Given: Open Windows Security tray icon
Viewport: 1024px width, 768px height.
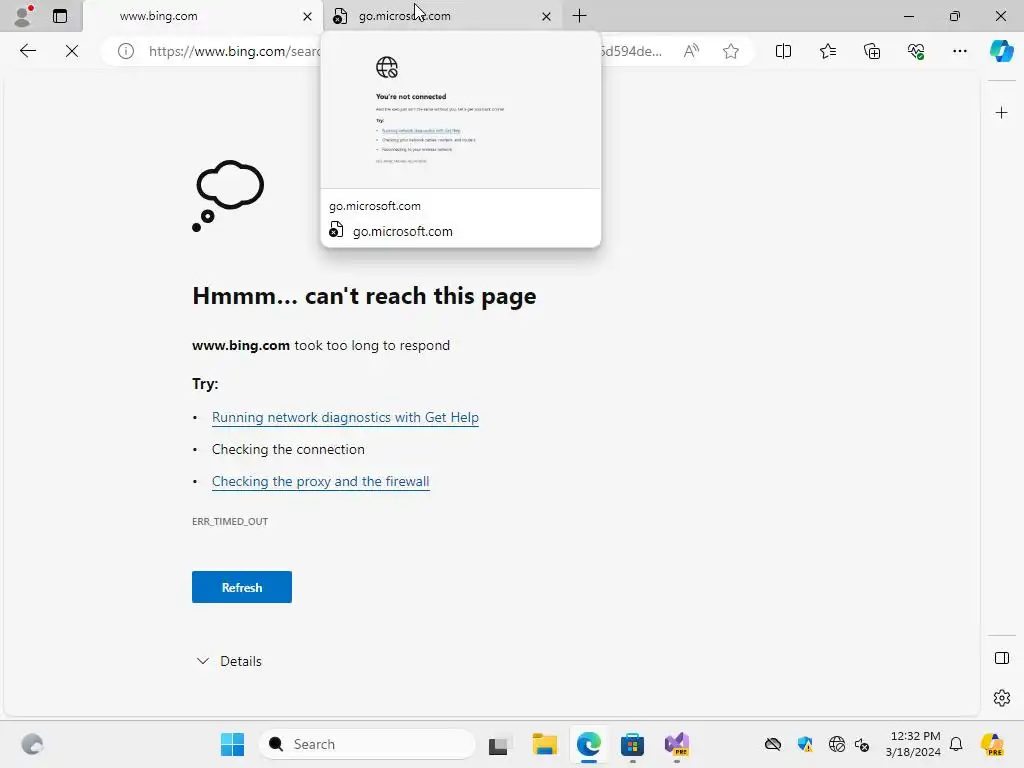Looking at the screenshot, I should [805, 744].
